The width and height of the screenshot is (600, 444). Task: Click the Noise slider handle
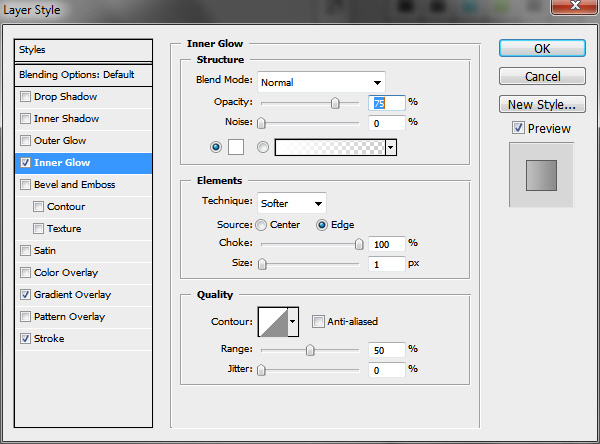coord(261,123)
